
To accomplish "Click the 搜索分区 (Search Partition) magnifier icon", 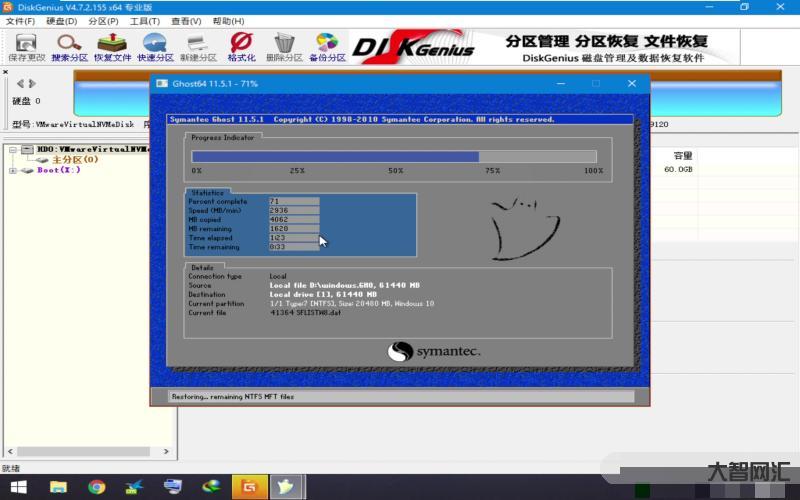I will click(x=69, y=46).
